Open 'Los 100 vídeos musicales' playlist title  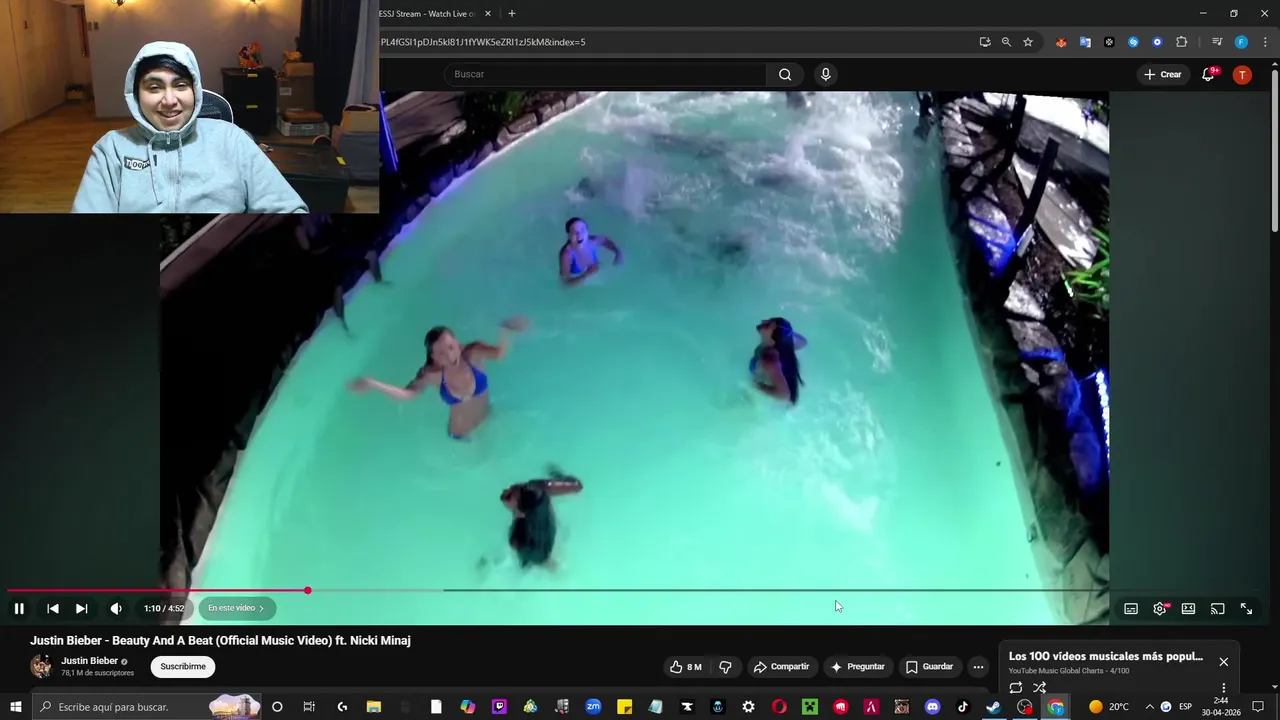coord(1106,657)
